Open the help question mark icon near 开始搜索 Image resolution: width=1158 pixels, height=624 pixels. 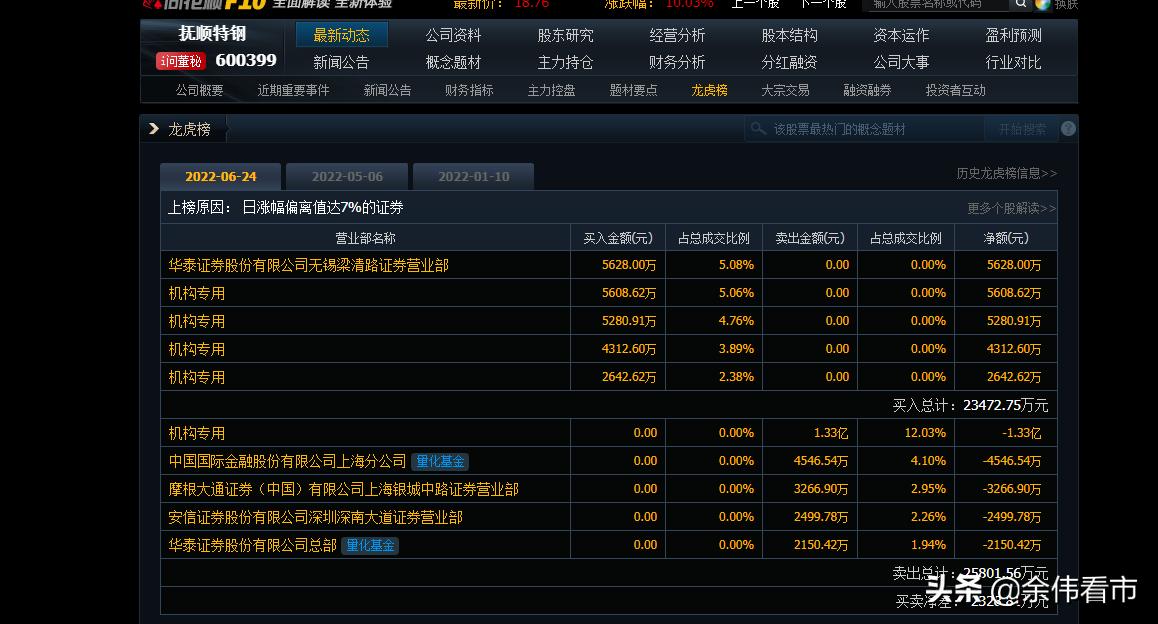(1068, 128)
